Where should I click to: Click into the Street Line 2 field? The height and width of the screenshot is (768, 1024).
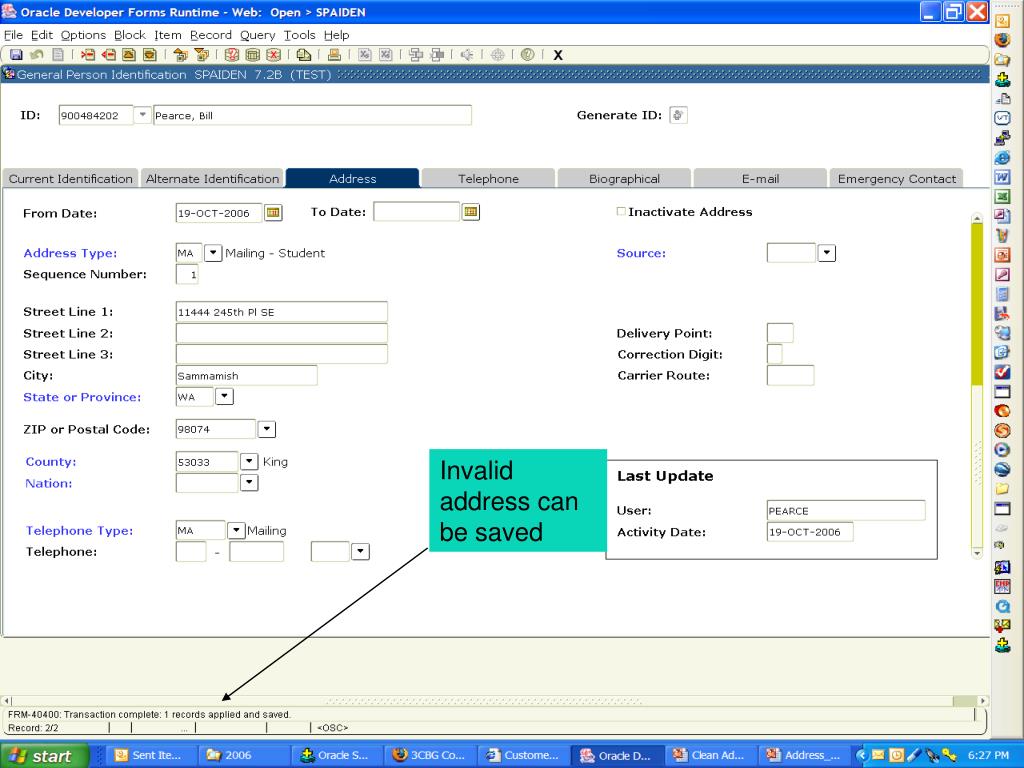click(x=281, y=333)
